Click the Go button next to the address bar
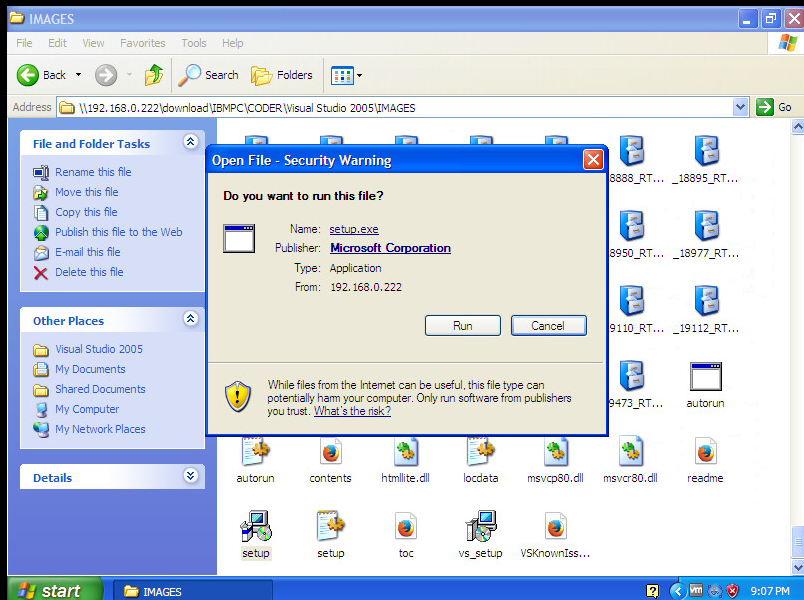Screen dimensions: 804x600 tap(774, 107)
